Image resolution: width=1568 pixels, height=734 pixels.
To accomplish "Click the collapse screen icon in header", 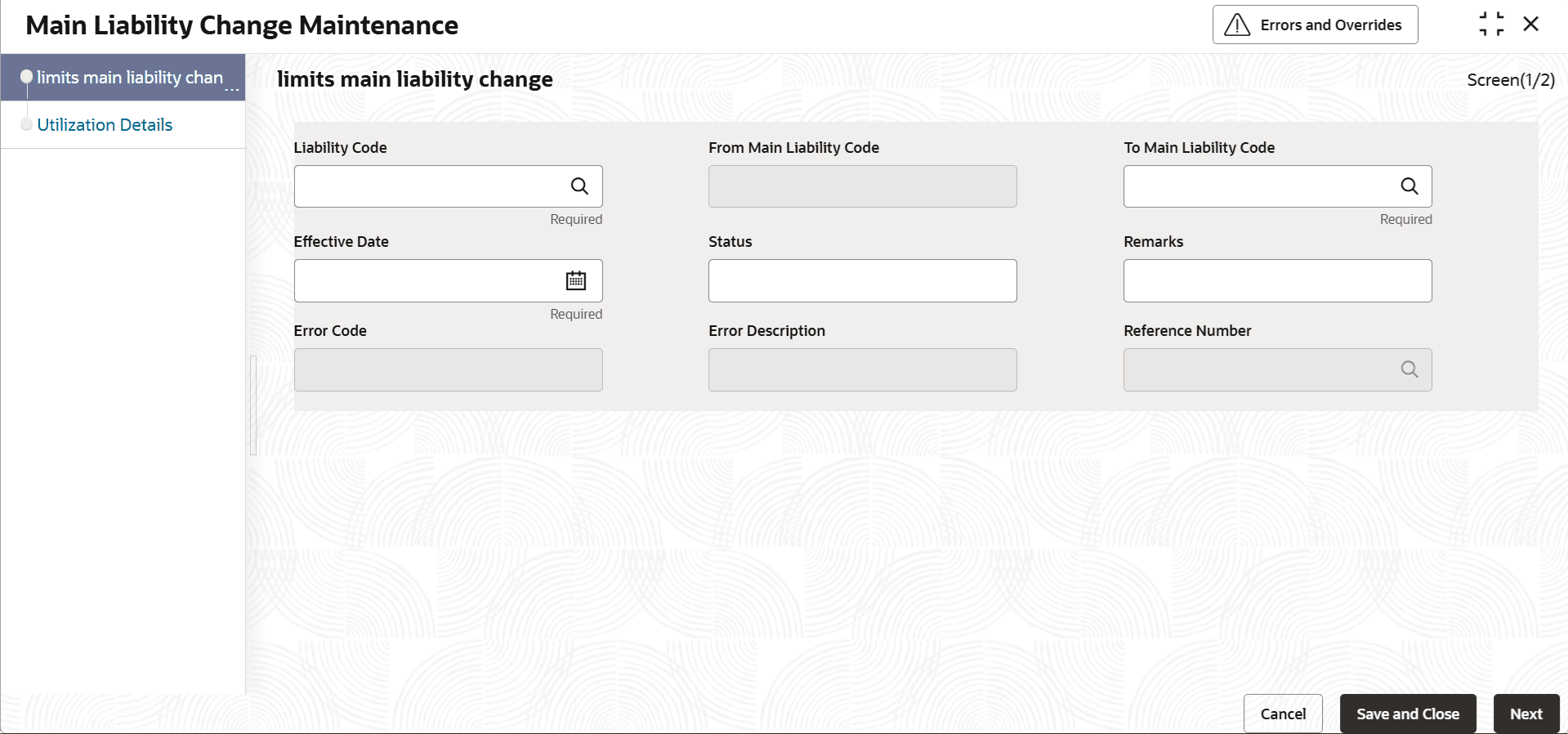I will 1491,25.
